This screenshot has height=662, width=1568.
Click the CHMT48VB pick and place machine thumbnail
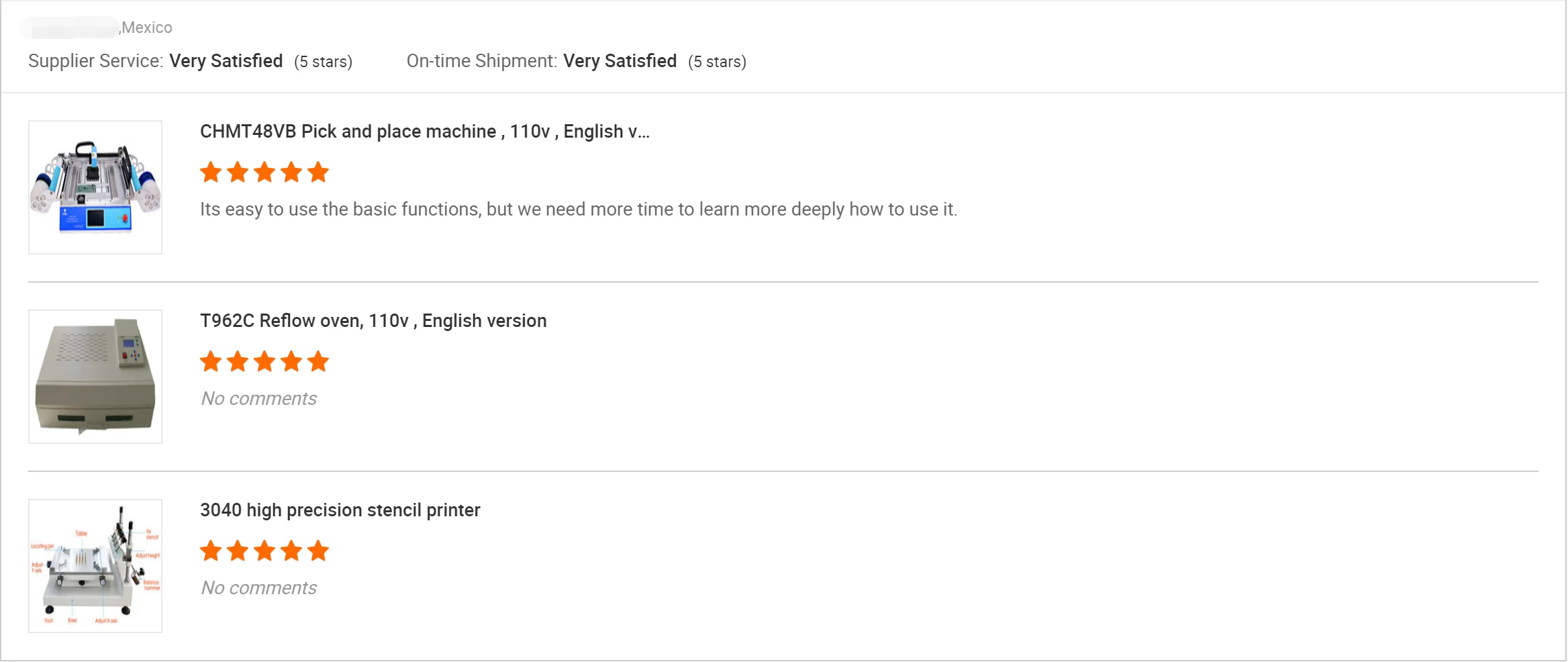[x=95, y=187]
